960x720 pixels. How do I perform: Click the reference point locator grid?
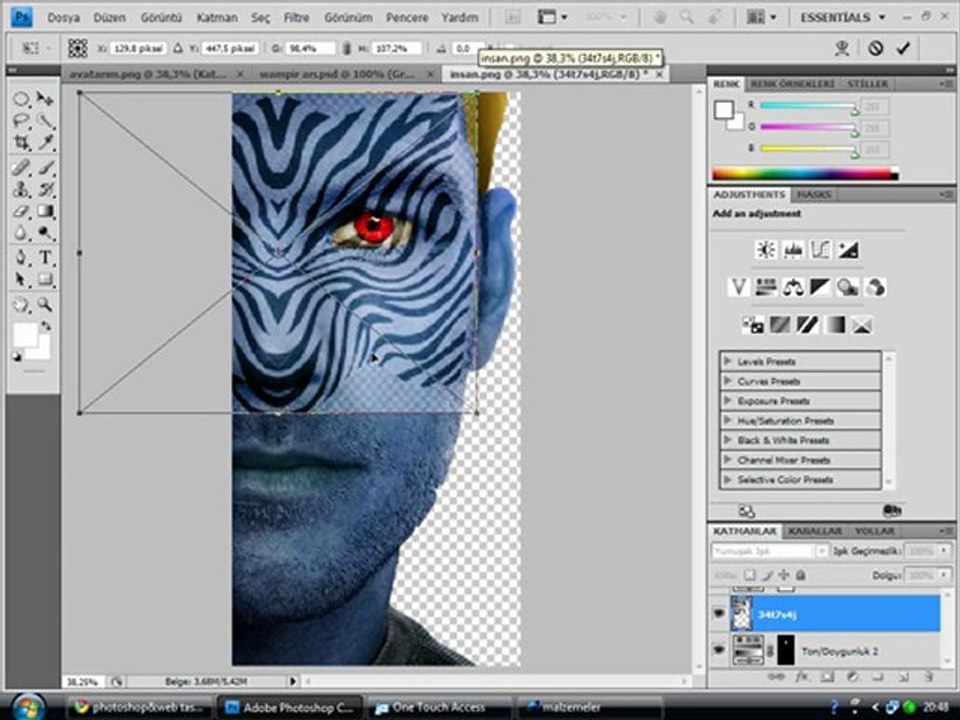coord(78,48)
